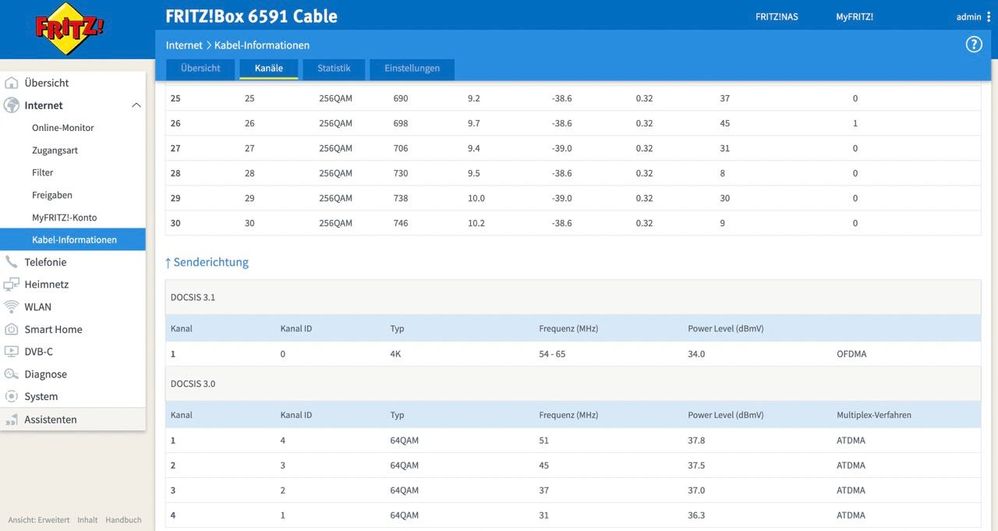Screen dimensions: 998x531
Task: Collapse the Internet menu chevron
Action: tap(136, 105)
